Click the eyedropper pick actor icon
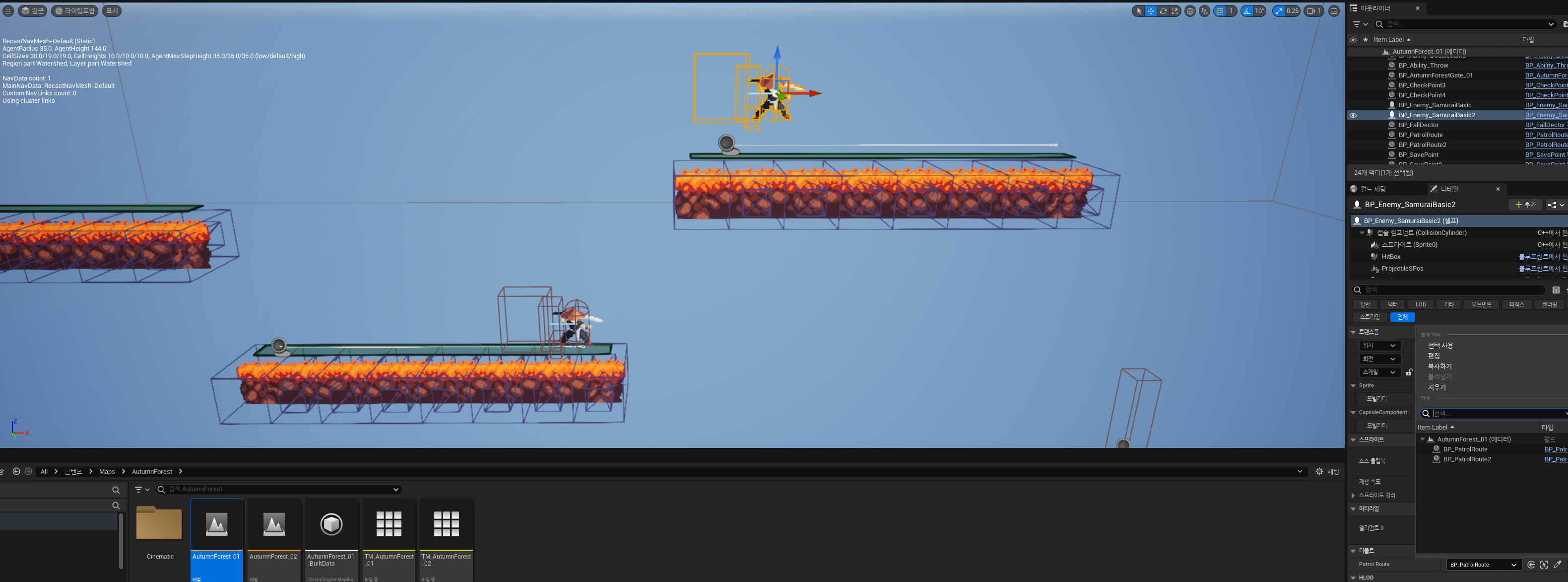The height and width of the screenshot is (582, 1568). coord(1557,565)
